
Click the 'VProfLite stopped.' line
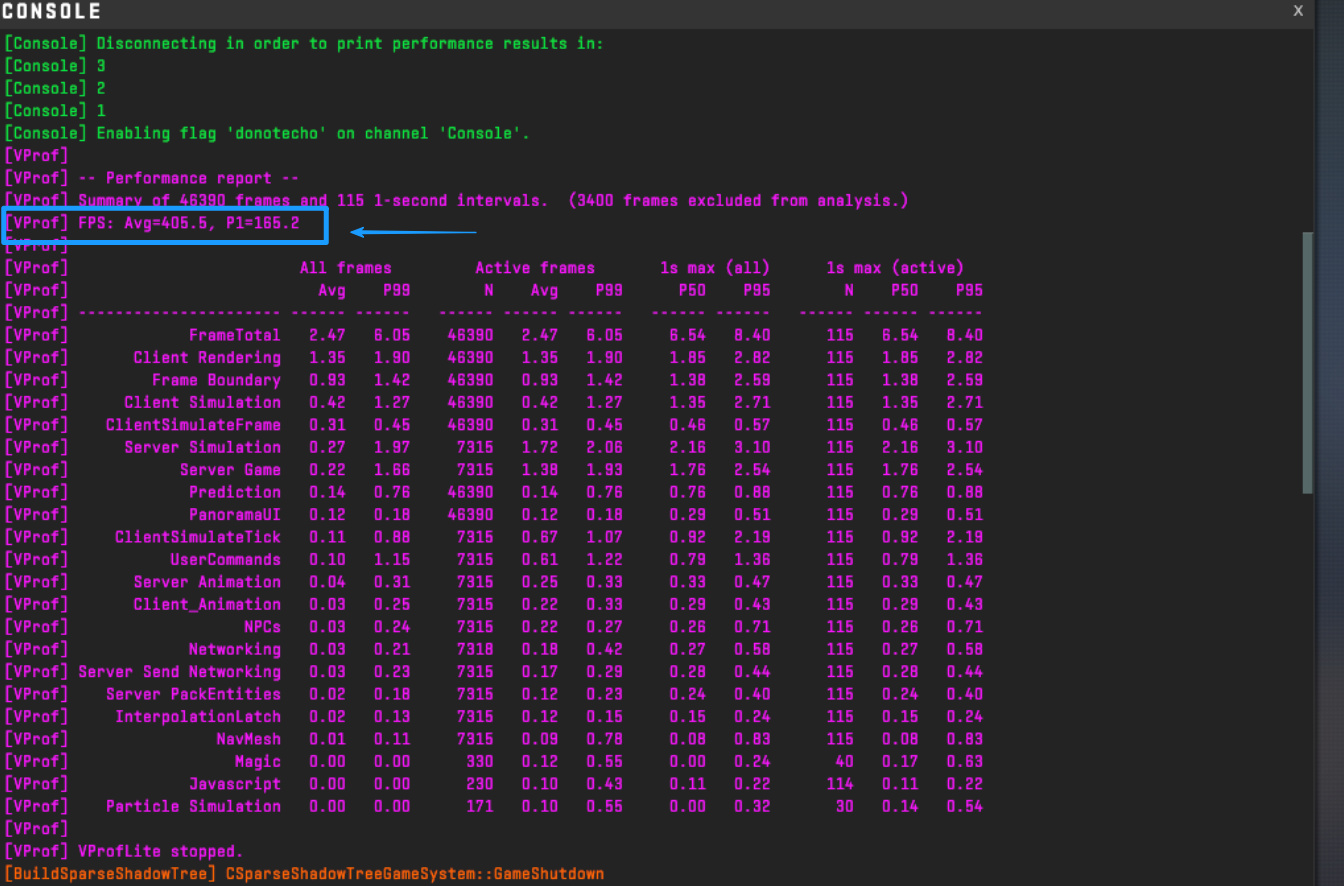click(x=124, y=852)
